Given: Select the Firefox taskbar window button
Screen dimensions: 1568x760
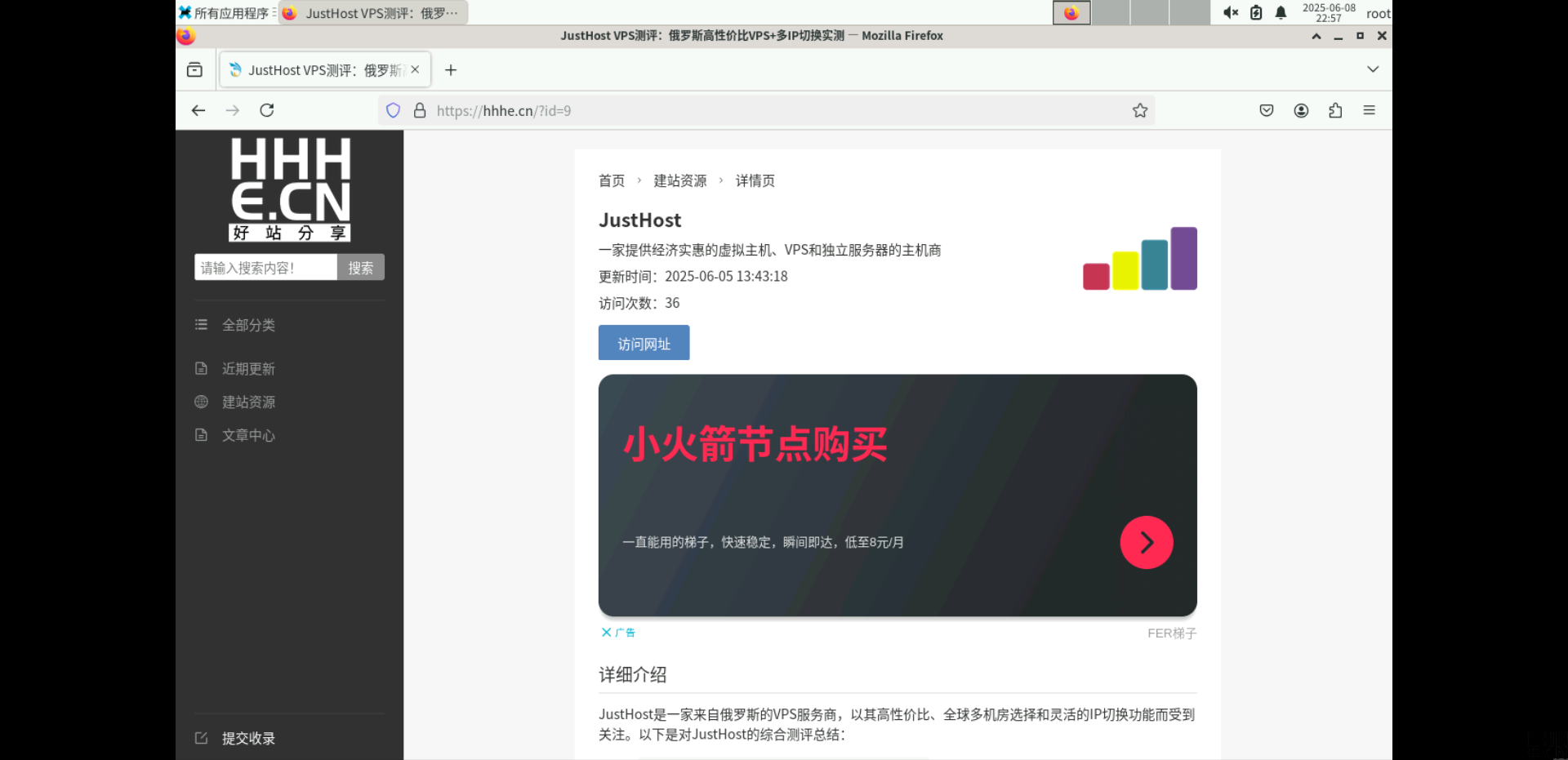Looking at the screenshot, I should pyautogui.click(x=373, y=13).
